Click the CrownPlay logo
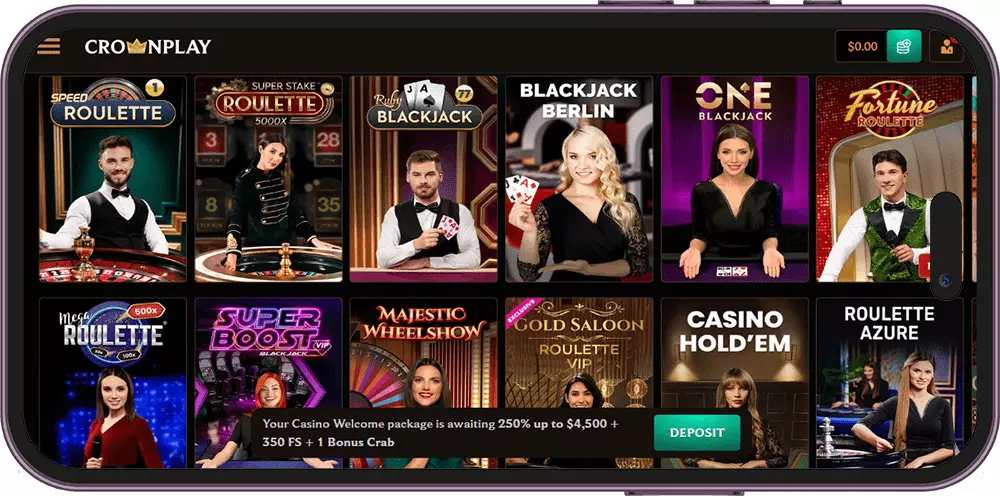This screenshot has height=496, width=1000. (148, 47)
